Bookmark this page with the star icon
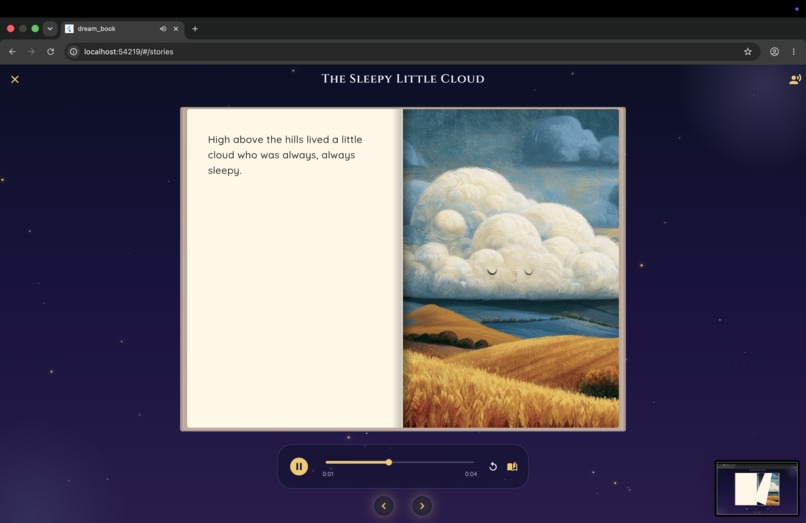This screenshot has width=806, height=523. tap(748, 51)
